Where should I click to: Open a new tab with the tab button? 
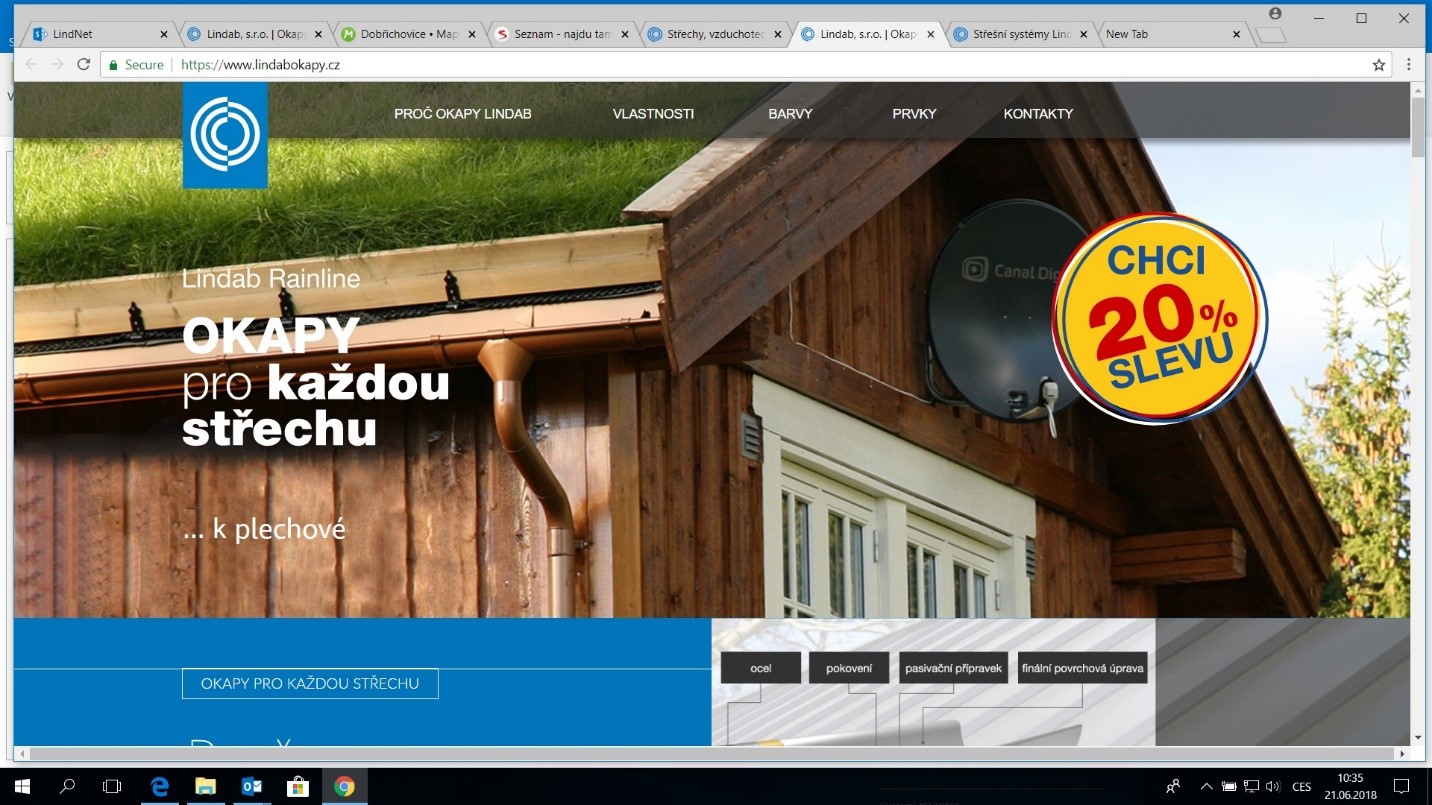[1270, 35]
